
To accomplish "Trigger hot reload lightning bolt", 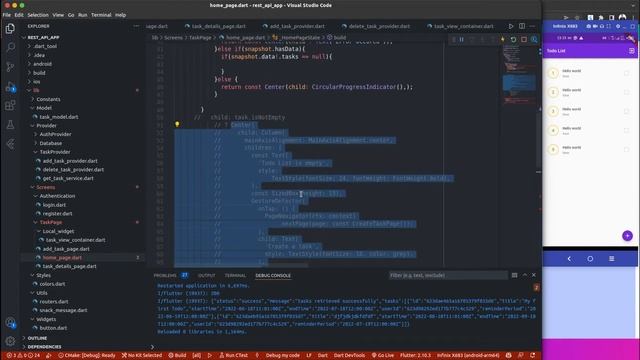I will [503, 40].
